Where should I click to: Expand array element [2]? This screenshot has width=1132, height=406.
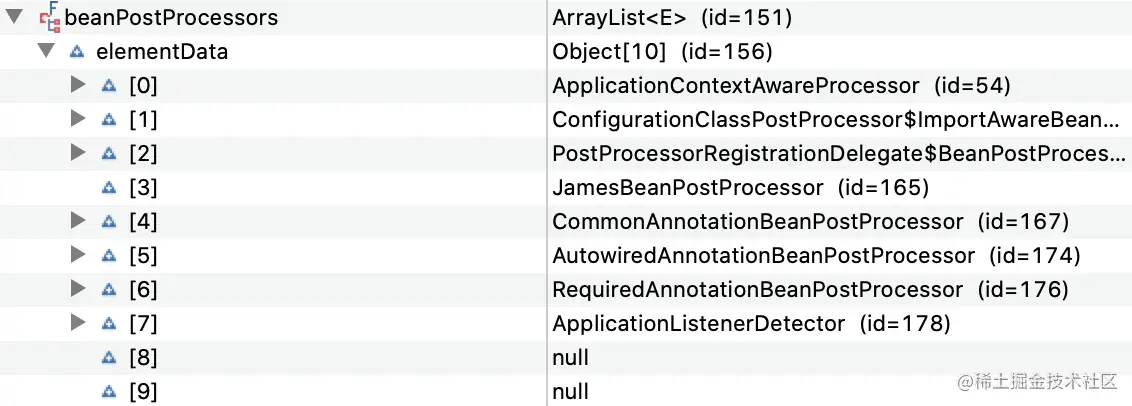click(x=78, y=153)
